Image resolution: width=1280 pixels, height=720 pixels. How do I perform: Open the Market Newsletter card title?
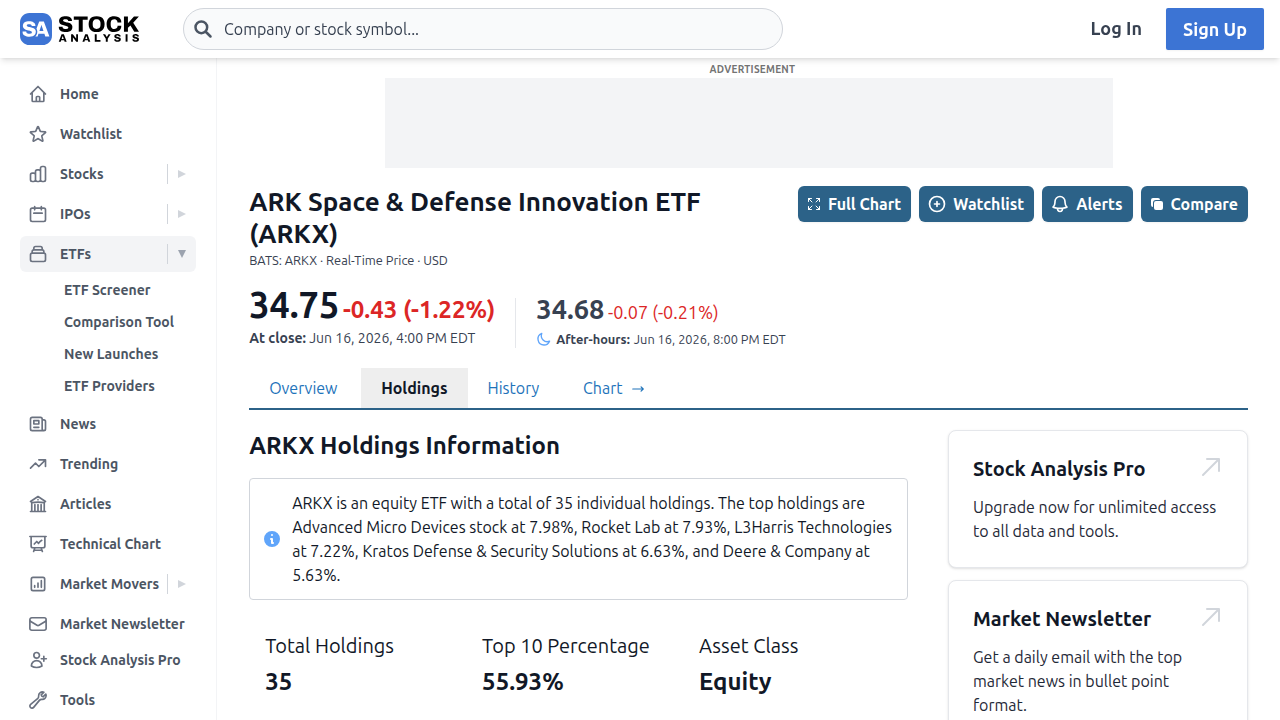click(x=1062, y=619)
